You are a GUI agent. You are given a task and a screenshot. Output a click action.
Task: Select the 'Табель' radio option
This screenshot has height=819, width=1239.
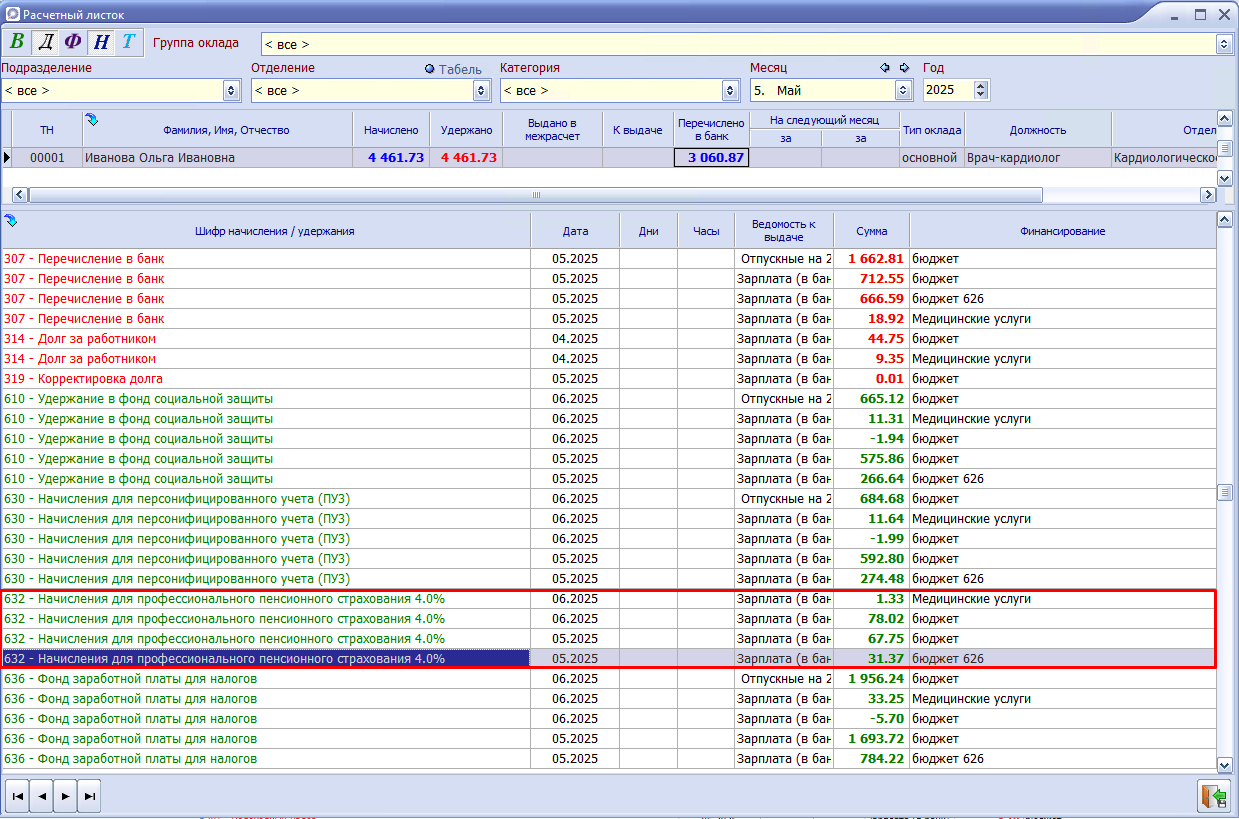[430, 69]
